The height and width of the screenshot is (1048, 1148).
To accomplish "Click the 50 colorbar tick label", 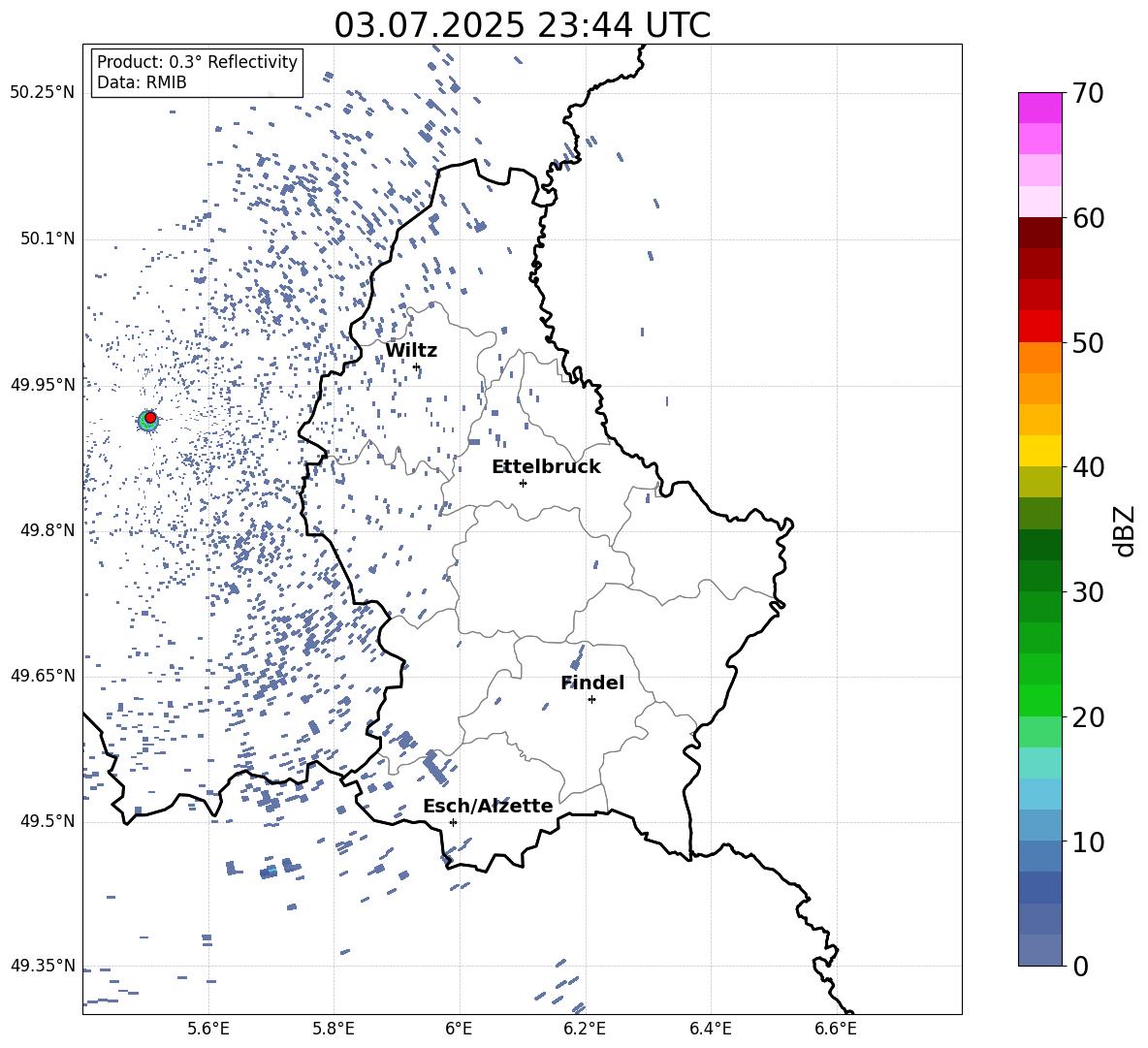I will click(x=1088, y=343).
